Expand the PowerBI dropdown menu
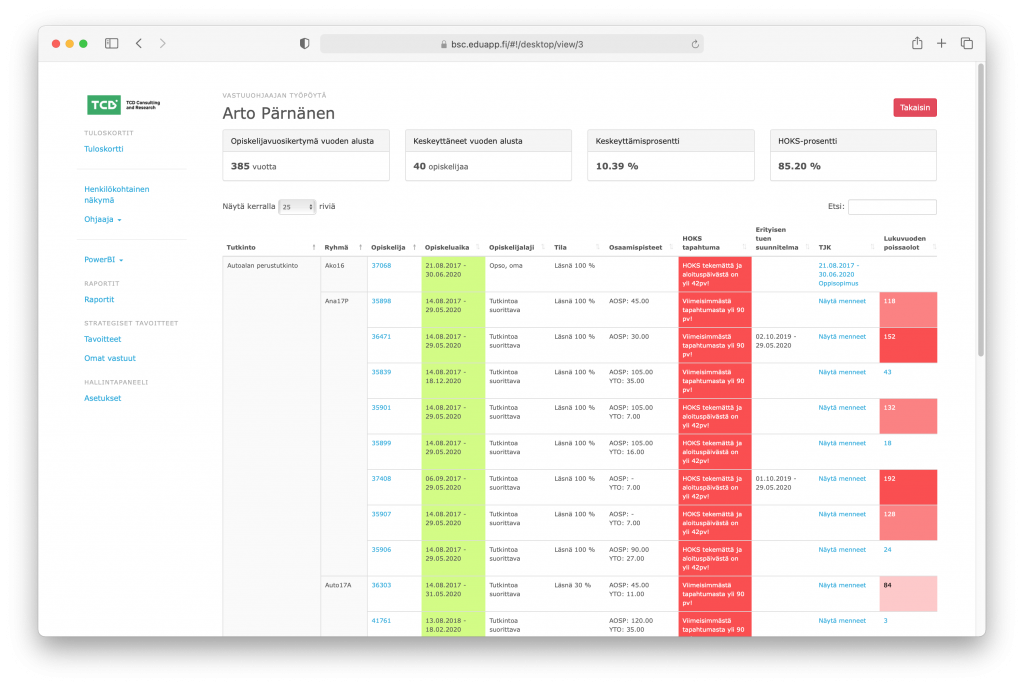 pyautogui.click(x=104, y=260)
